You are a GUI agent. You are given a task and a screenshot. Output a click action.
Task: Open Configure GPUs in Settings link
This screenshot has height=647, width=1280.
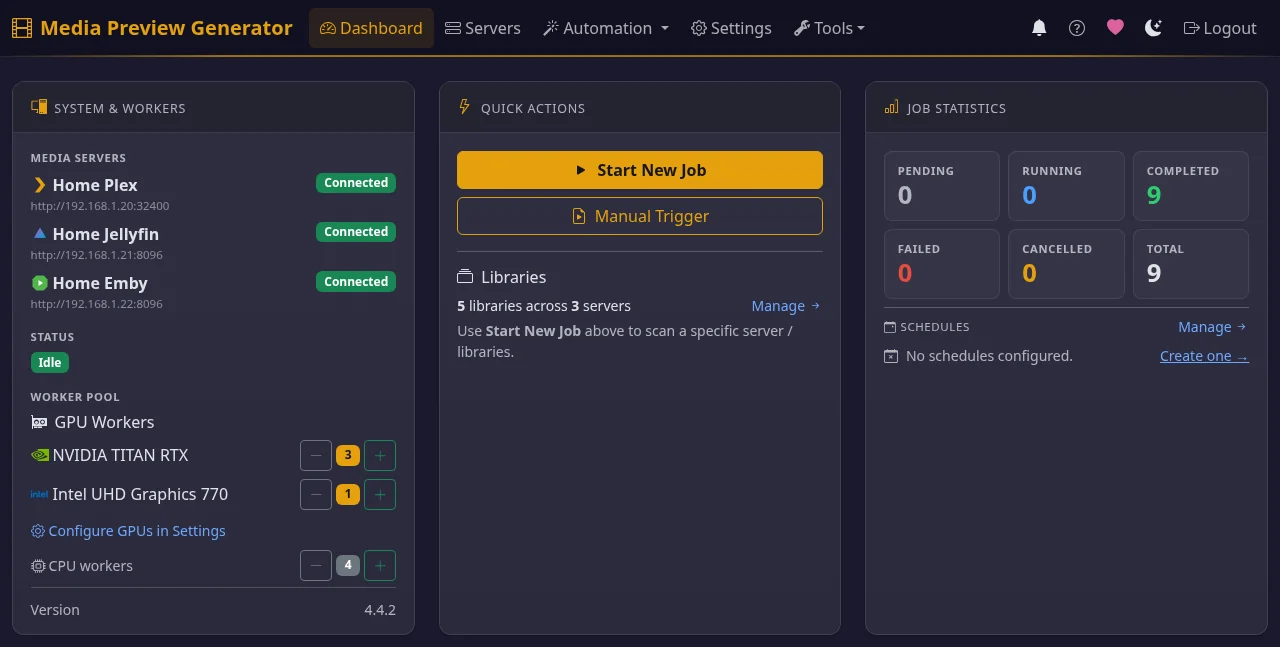(129, 531)
